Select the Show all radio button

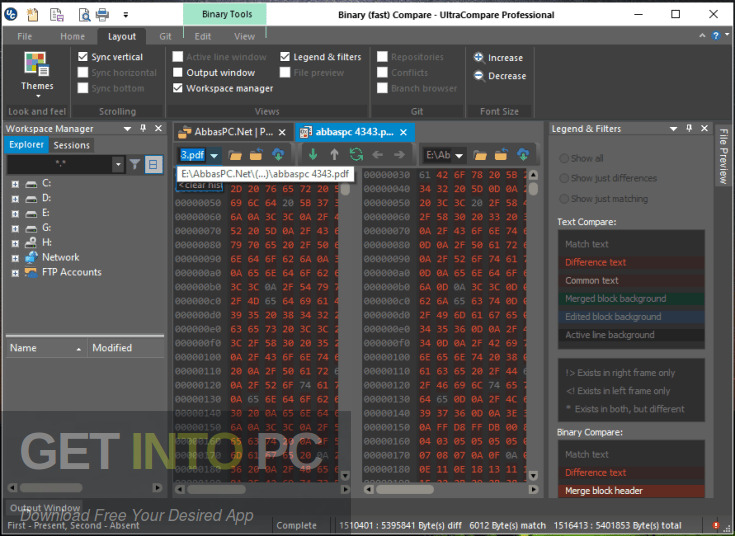[x=564, y=158]
